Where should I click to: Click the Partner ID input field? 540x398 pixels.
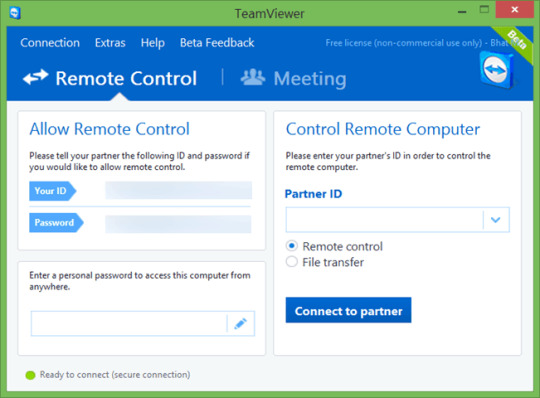[x=384, y=220]
